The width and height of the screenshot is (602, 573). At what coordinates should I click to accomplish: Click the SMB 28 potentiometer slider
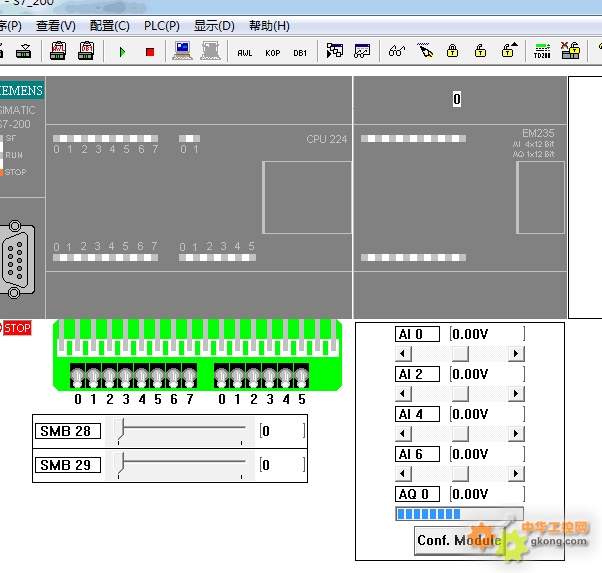pos(119,429)
